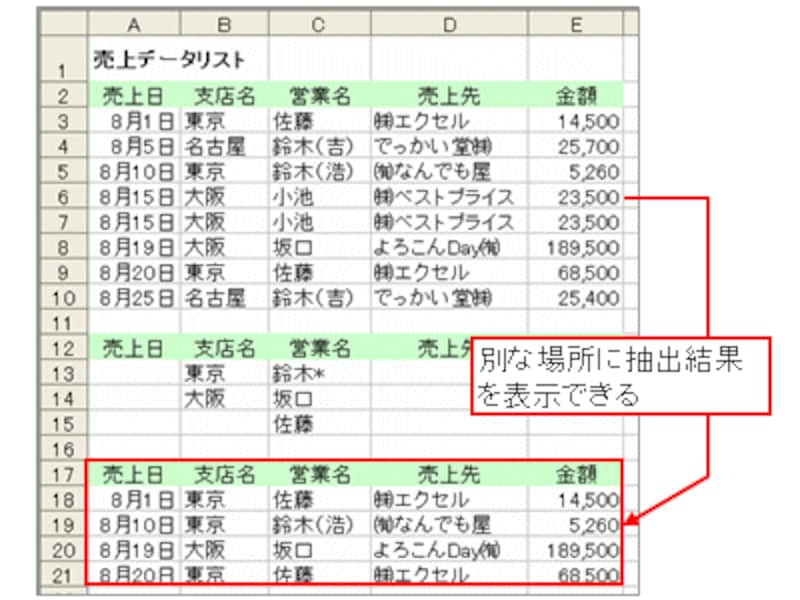Select 名古屋 cell in row 4
This screenshot has width=800, height=600.
[x=224, y=146]
